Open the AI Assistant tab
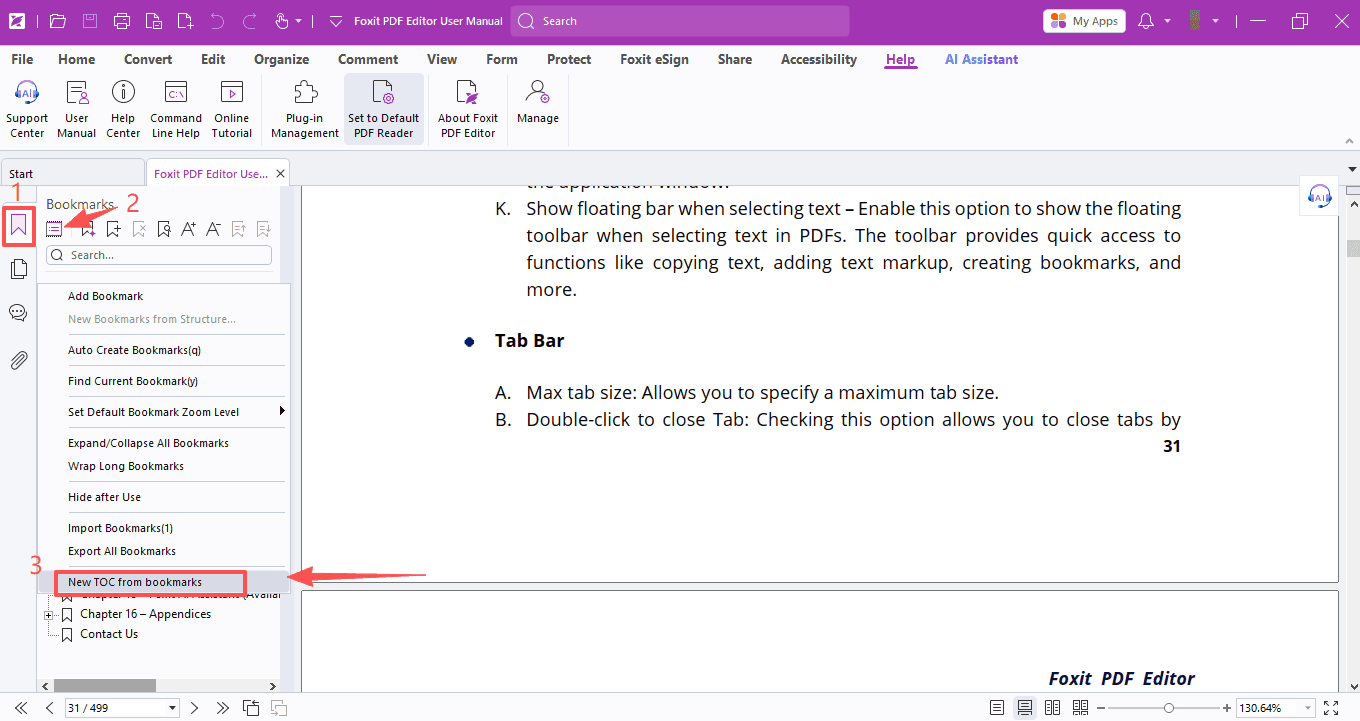The height and width of the screenshot is (721, 1360). coord(981,59)
